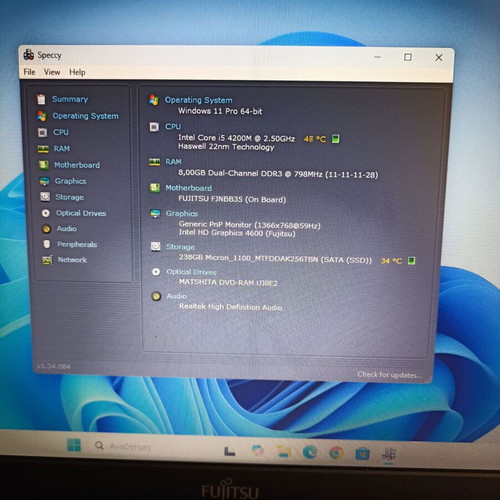Click the Storage drive icon in sidebar

(x=45, y=197)
